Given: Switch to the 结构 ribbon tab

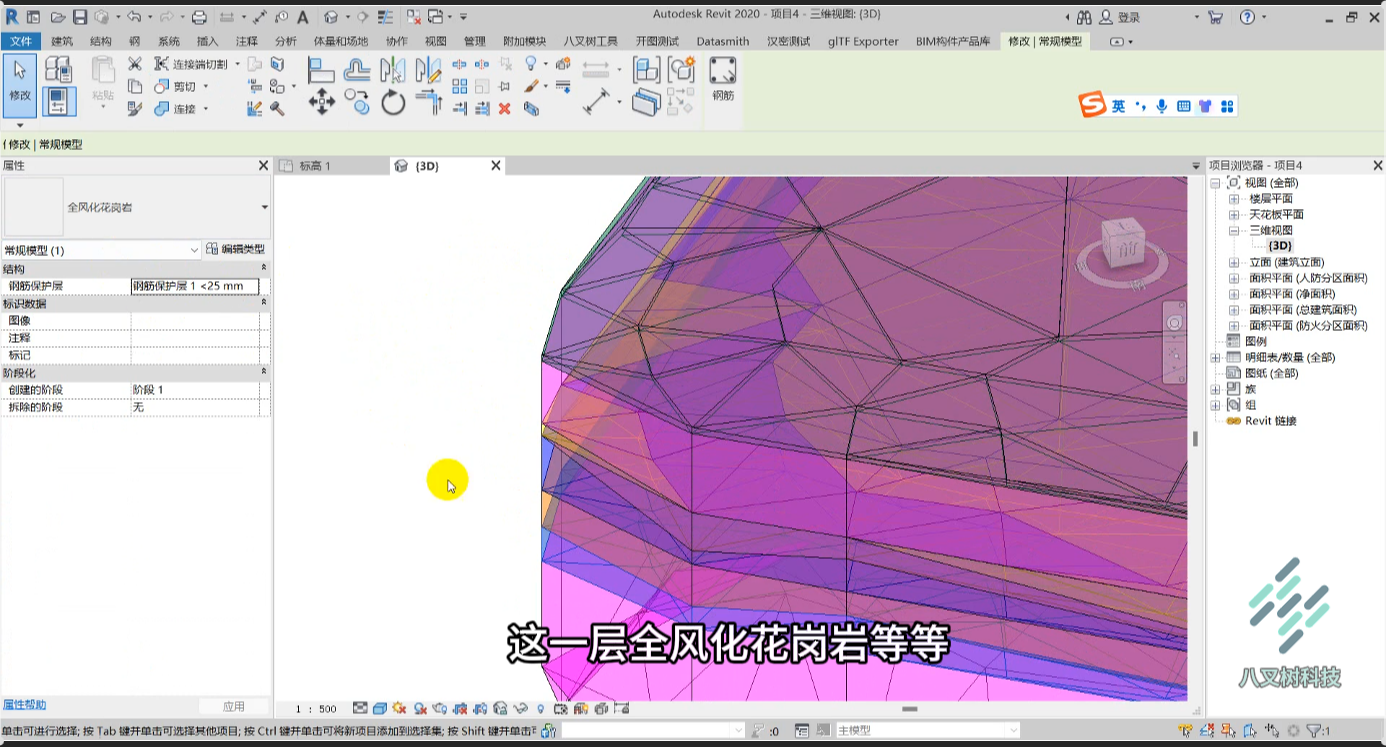Looking at the screenshot, I should pos(101,41).
